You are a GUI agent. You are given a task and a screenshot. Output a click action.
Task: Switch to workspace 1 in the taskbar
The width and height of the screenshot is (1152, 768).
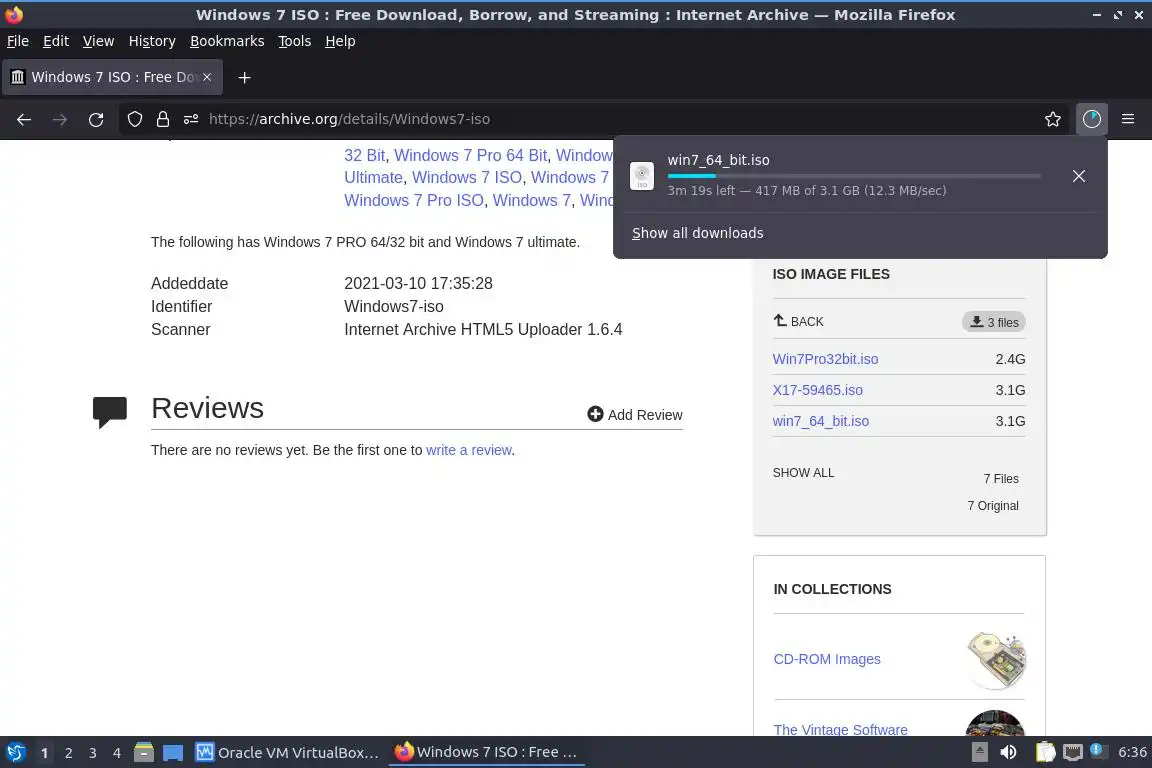click(44, 753)
